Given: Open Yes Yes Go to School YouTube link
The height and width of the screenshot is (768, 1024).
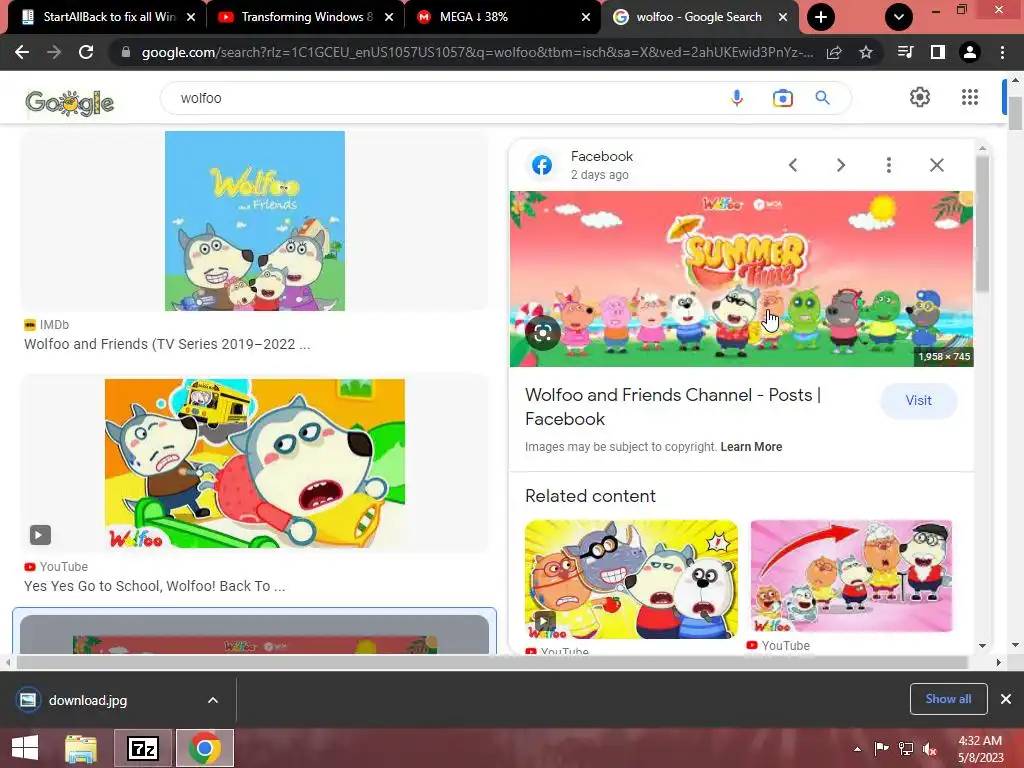Looking at the screenshot, I should (x=155, y=586).
